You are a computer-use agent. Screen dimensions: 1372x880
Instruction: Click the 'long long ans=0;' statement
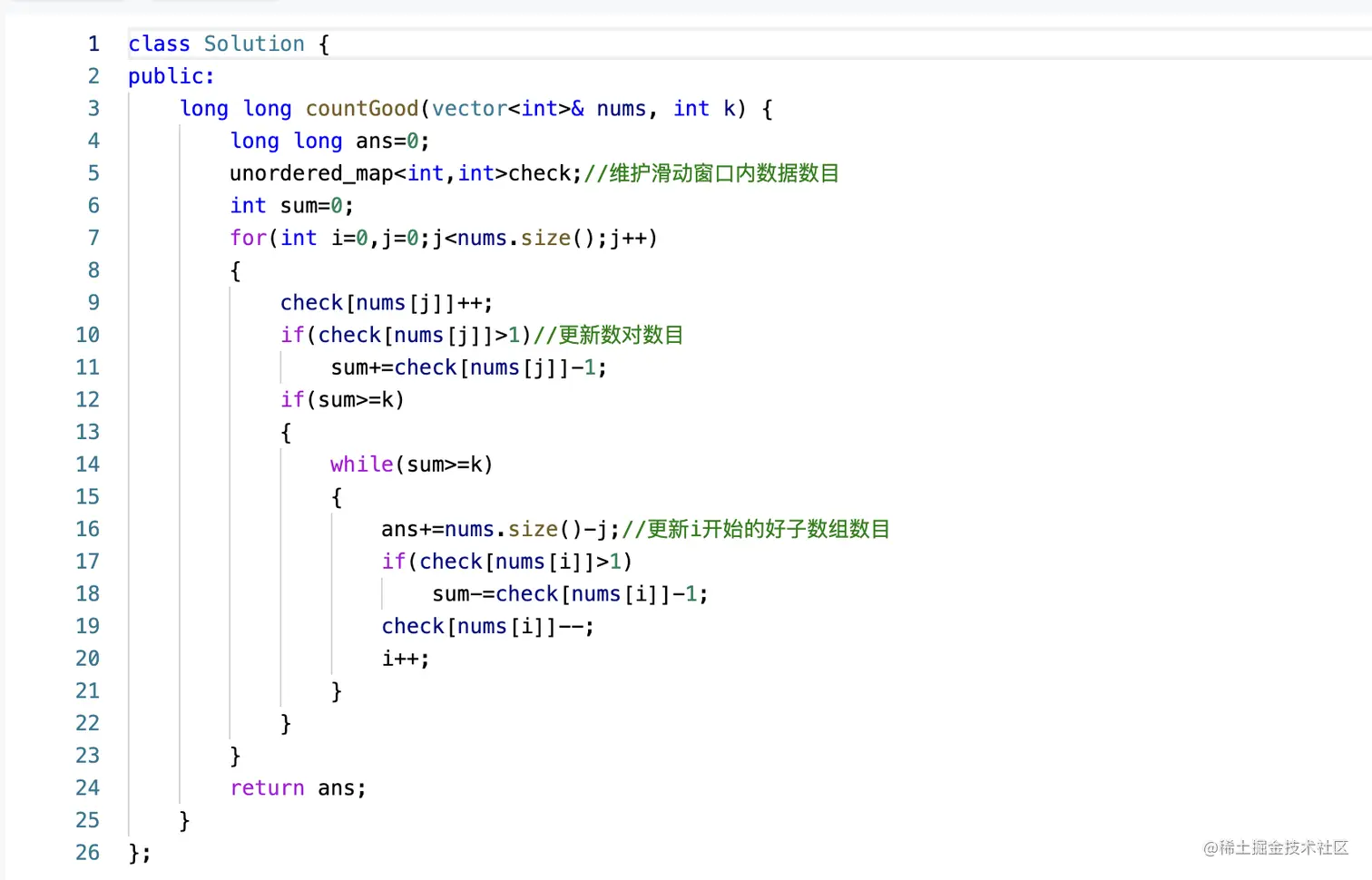[x=330, y=141]
